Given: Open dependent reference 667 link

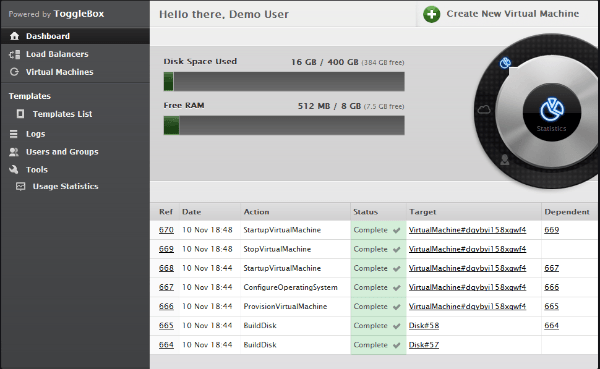Looking at the screenshot, I should click(x=551, y=268).
